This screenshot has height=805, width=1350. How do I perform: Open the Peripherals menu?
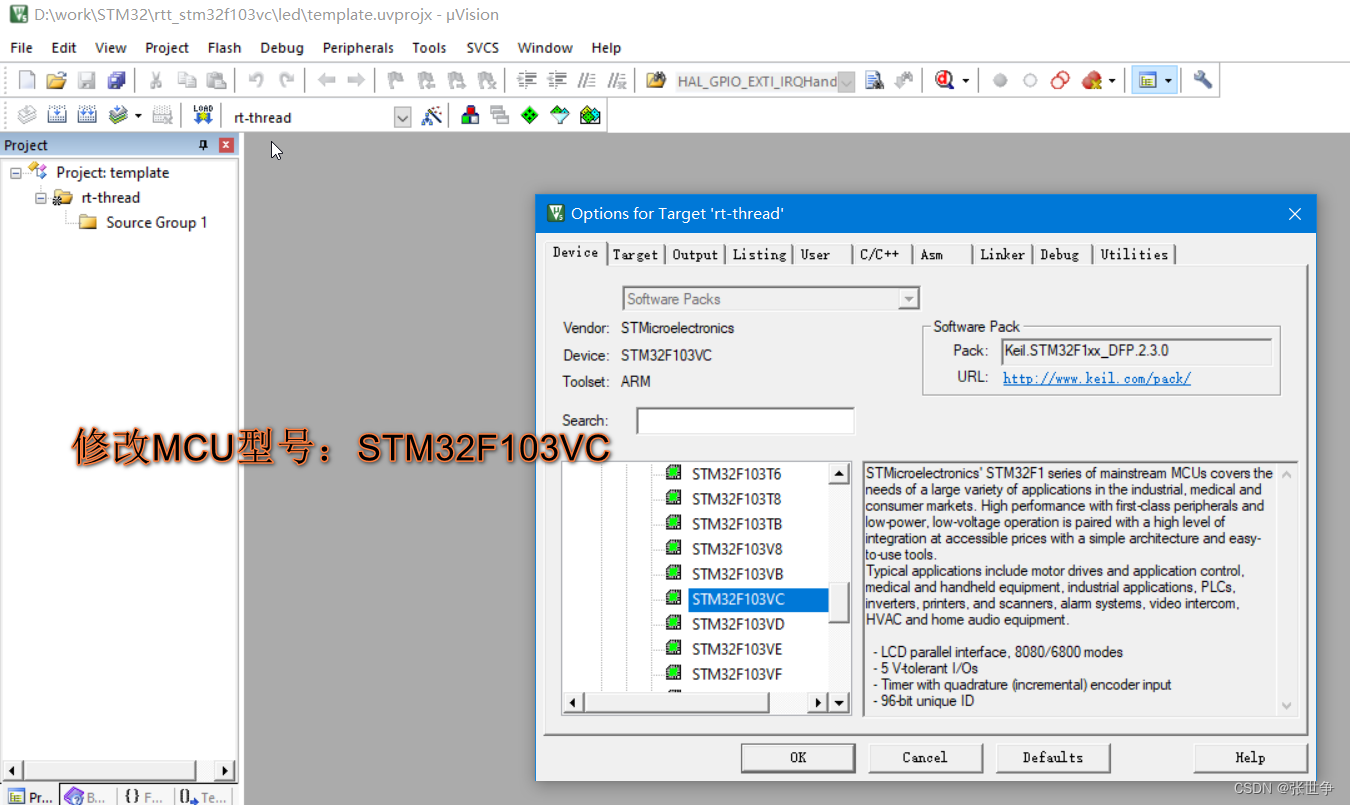(x=358, y=47)
